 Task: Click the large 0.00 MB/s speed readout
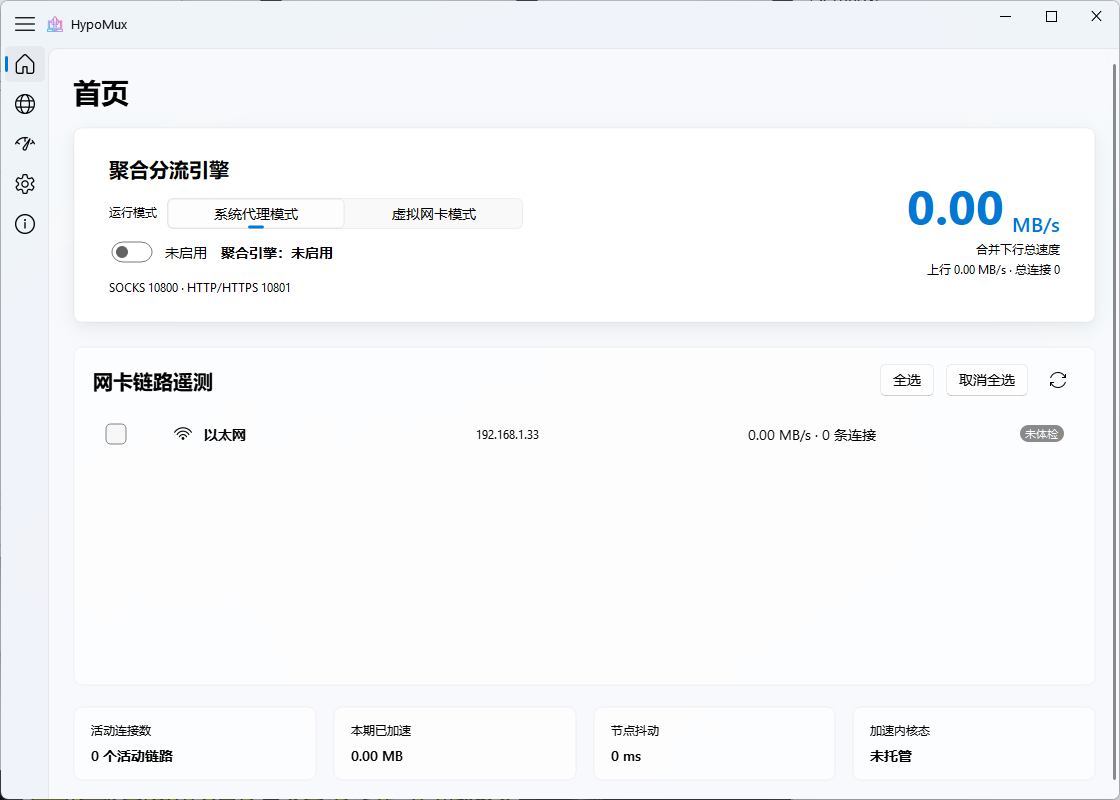click(983, 211)
